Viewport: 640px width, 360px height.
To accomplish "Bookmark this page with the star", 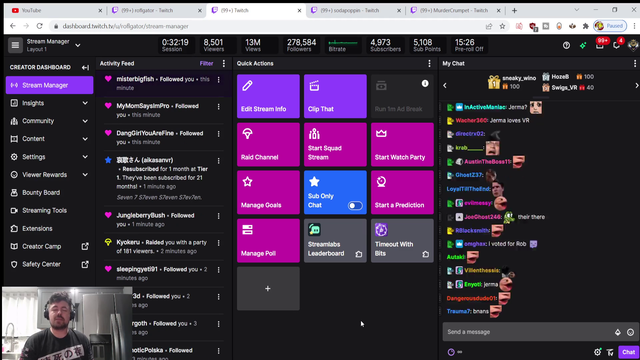I will click(502, 26).
